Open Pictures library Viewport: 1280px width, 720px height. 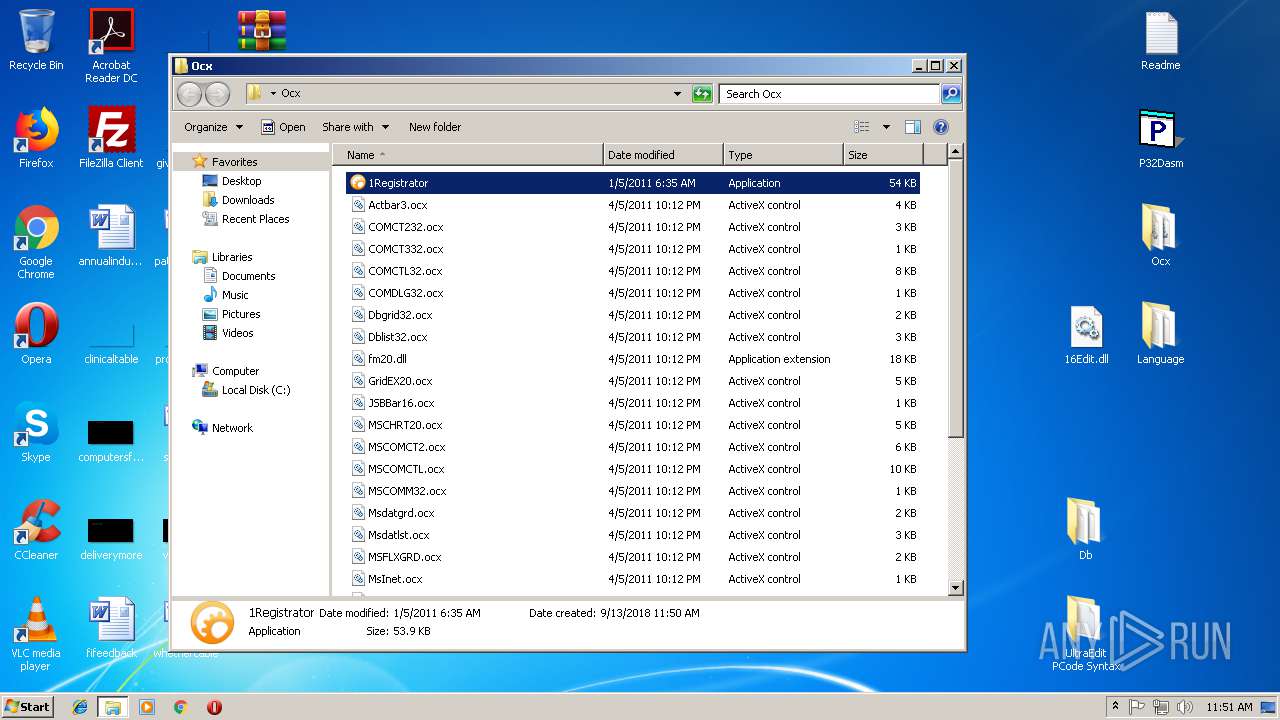tap(241, 314)
